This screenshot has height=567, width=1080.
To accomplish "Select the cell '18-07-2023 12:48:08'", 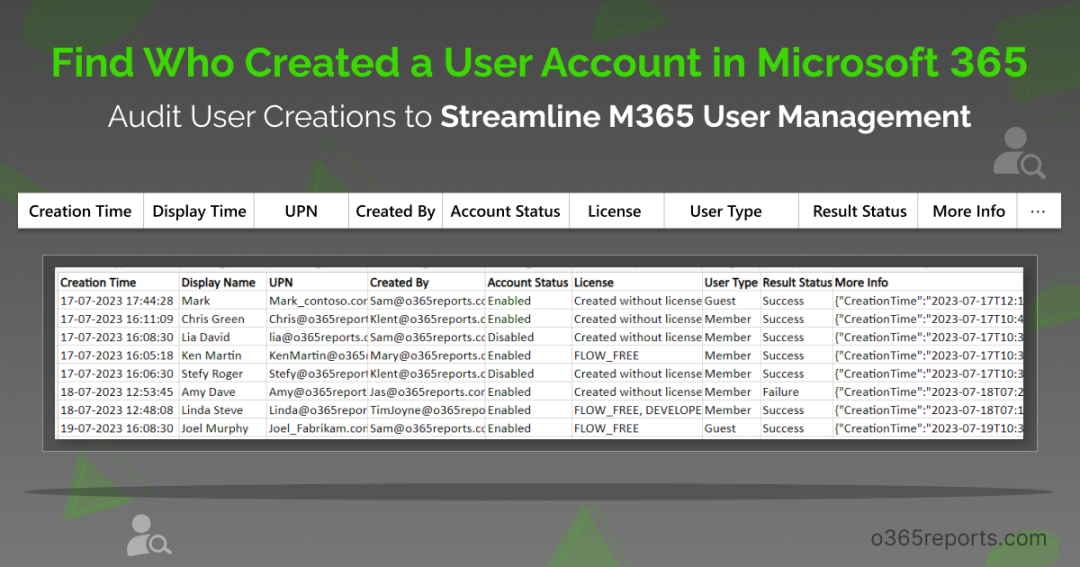I will [117, 410].
